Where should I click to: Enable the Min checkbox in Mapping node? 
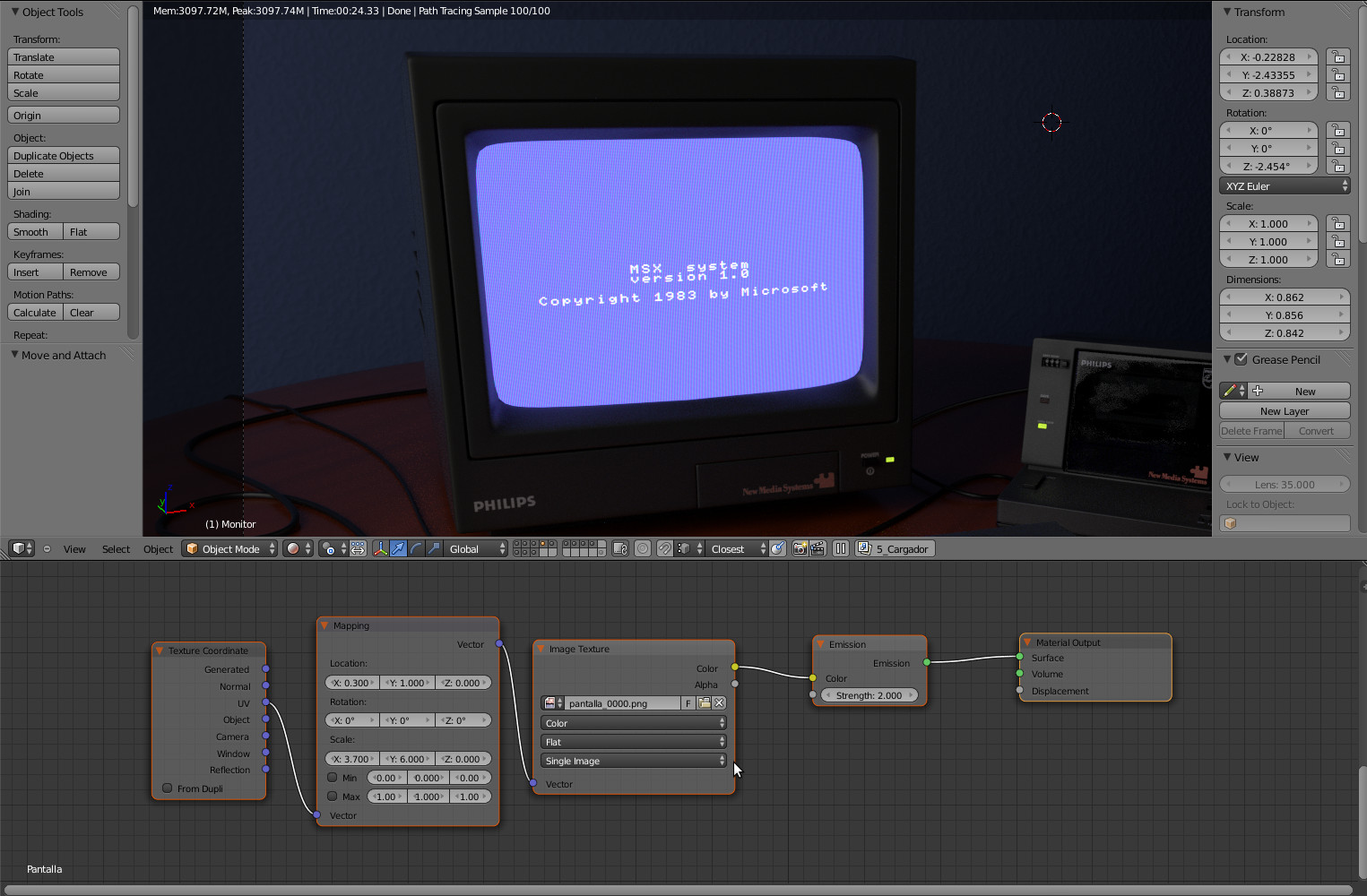click(x=333, y=778)
